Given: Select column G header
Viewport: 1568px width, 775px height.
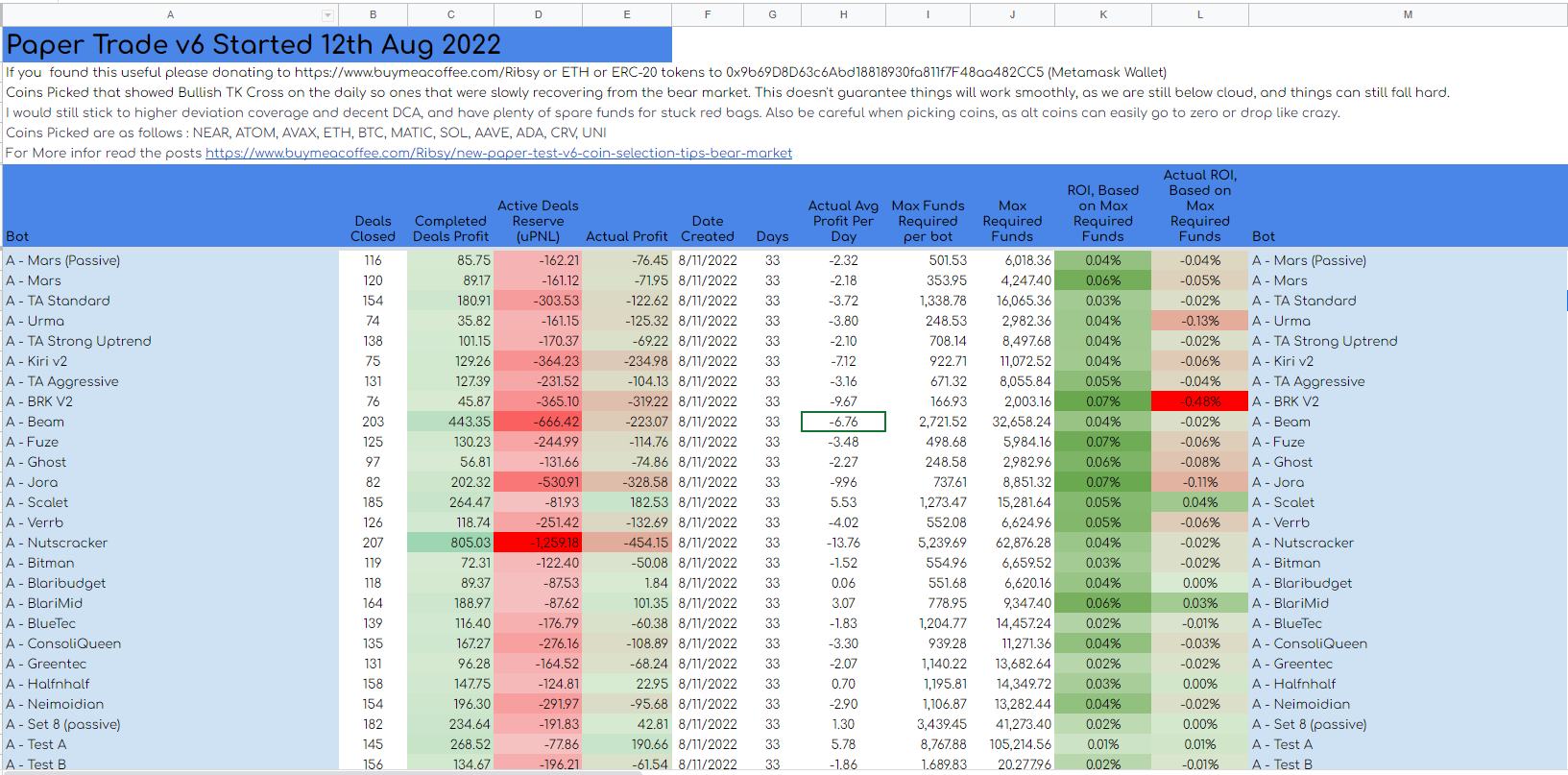Looking at the screenshot, I should (772, 14).
